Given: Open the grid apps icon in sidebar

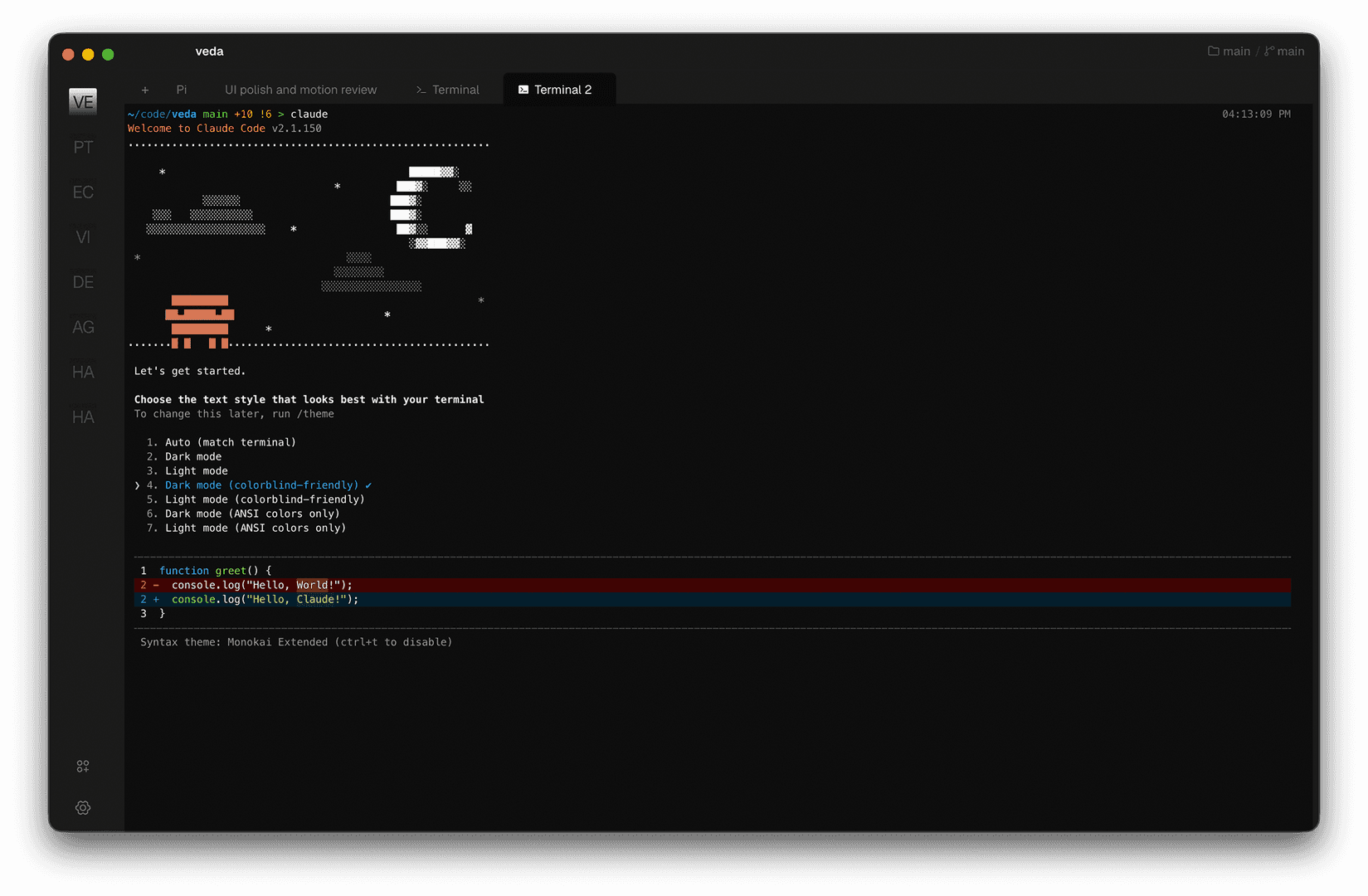Looking at the screenshot, I should pyautogui.click(x=83, y=767).
